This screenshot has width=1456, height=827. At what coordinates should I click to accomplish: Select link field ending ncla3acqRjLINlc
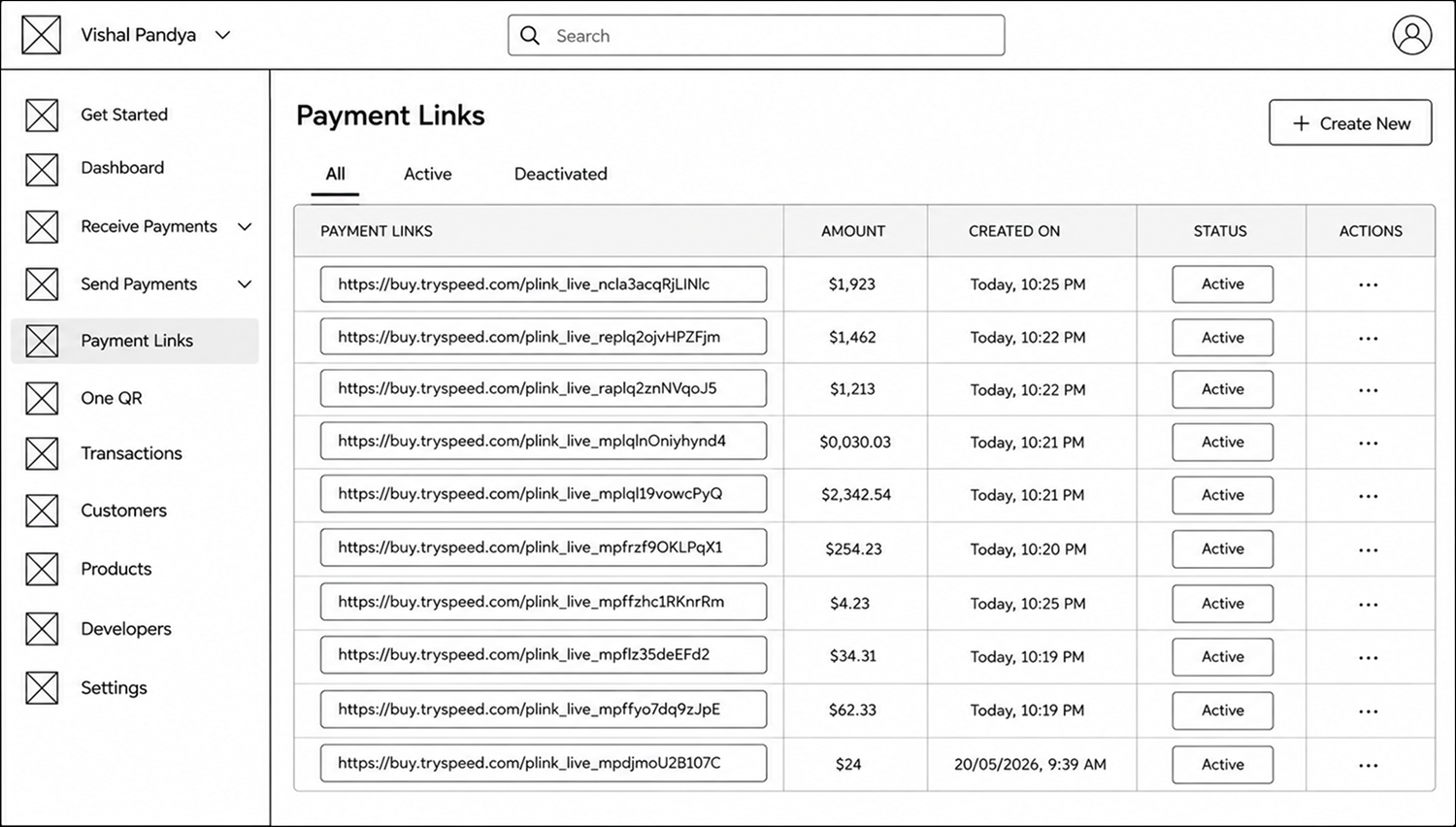pyautogui.click(x=544, y=284)
